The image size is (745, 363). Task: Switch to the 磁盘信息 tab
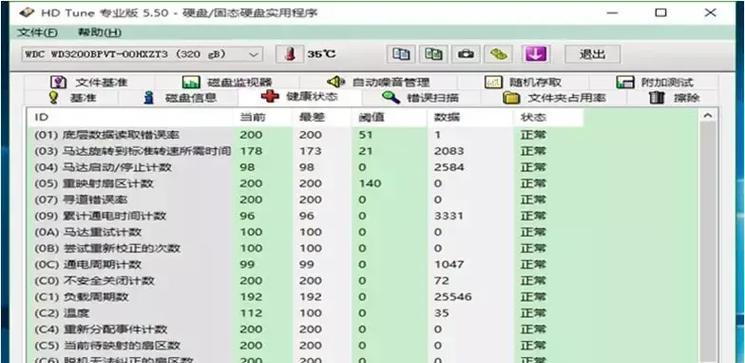180,98
